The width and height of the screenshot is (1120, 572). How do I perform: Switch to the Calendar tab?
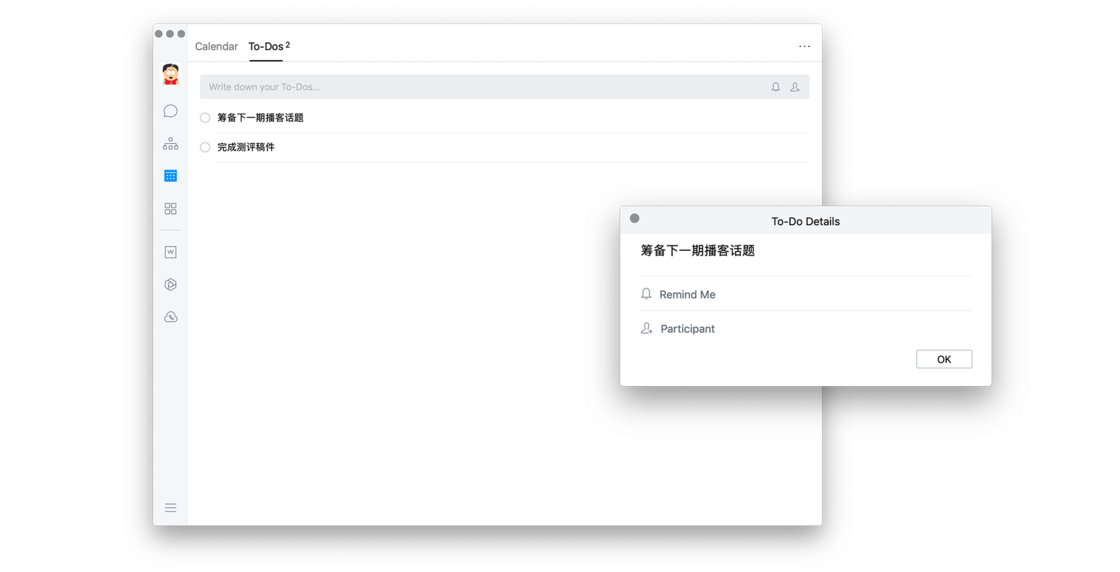coord(216,46)
